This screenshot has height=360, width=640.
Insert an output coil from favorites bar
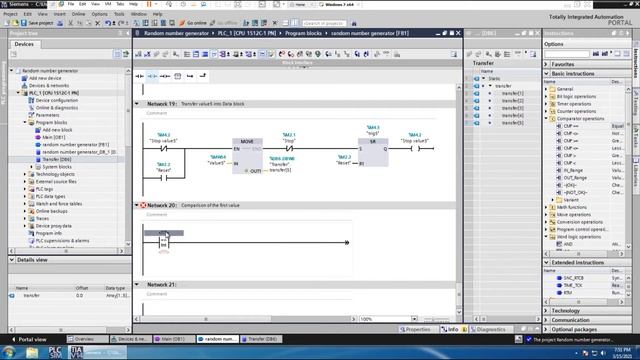[165, 76]
